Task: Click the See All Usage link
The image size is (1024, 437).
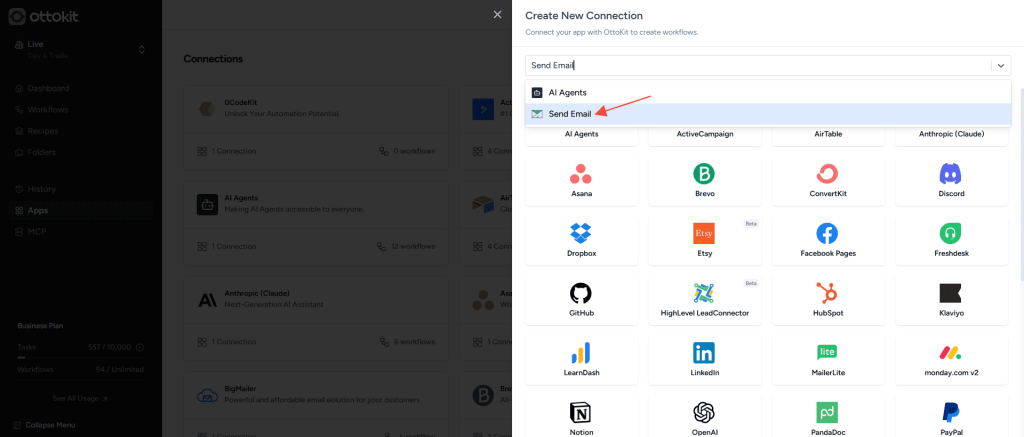Action: pos(80,398)
